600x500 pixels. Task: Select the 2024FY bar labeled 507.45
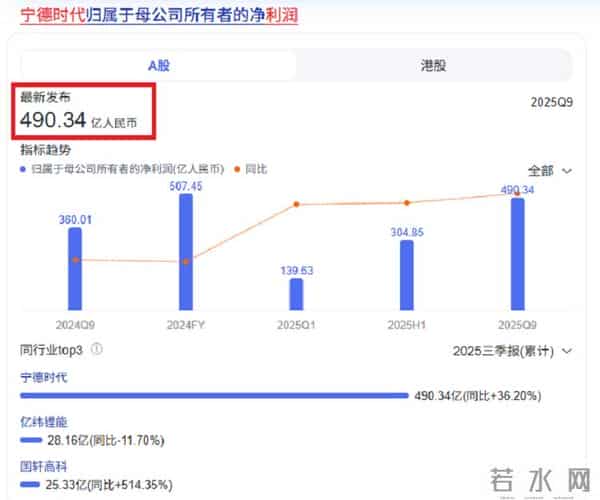point(186,252)
